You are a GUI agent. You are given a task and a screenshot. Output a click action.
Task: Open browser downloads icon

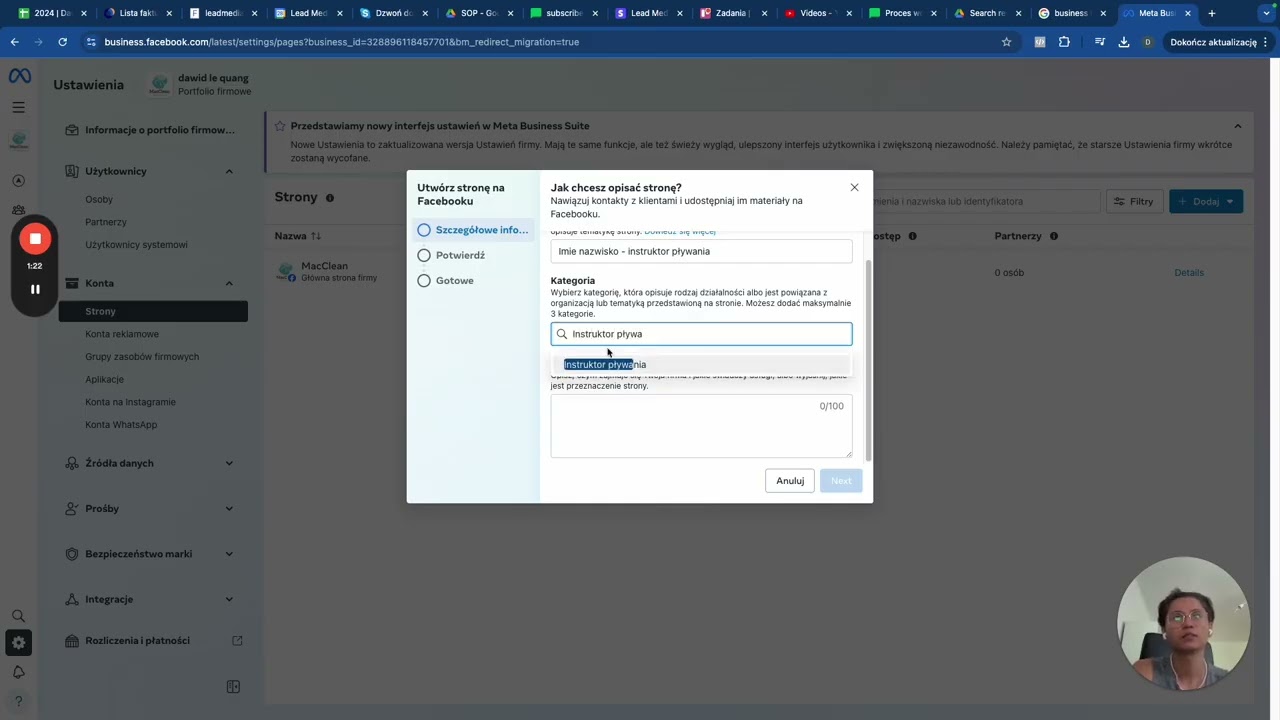pos(1123,42)
